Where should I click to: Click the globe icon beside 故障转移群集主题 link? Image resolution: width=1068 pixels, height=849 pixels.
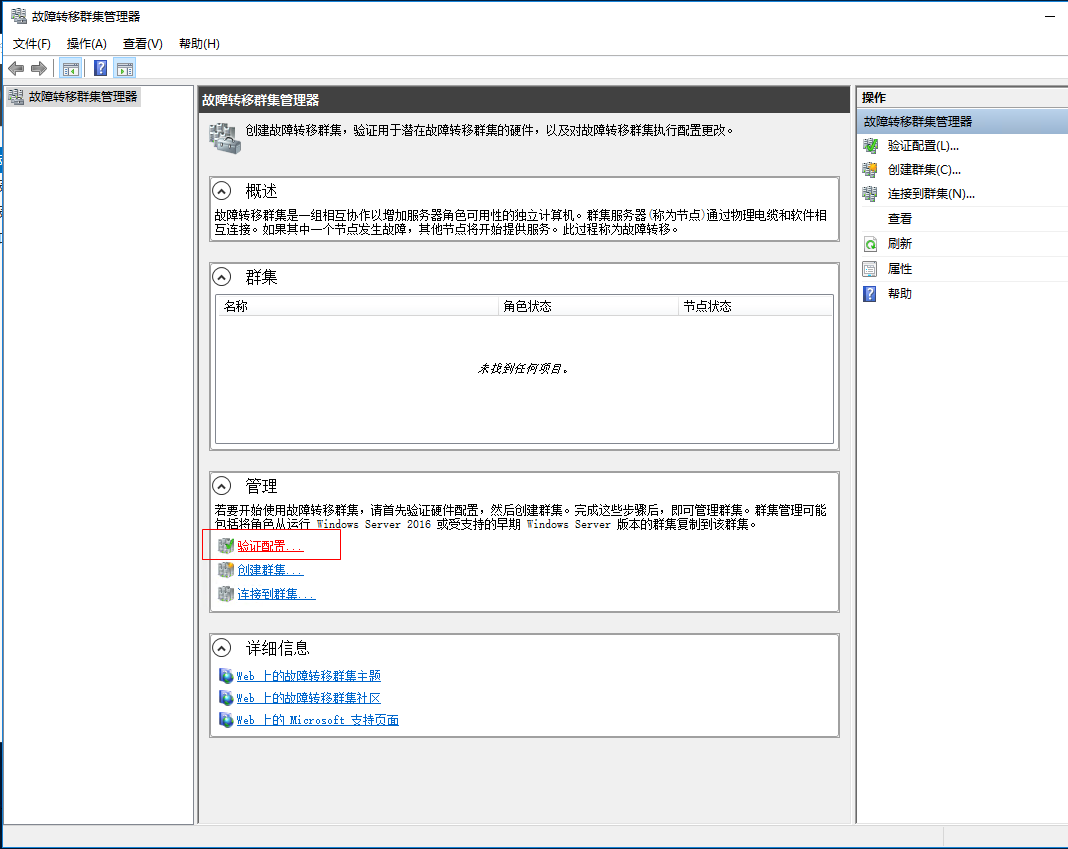coord(225,676)
